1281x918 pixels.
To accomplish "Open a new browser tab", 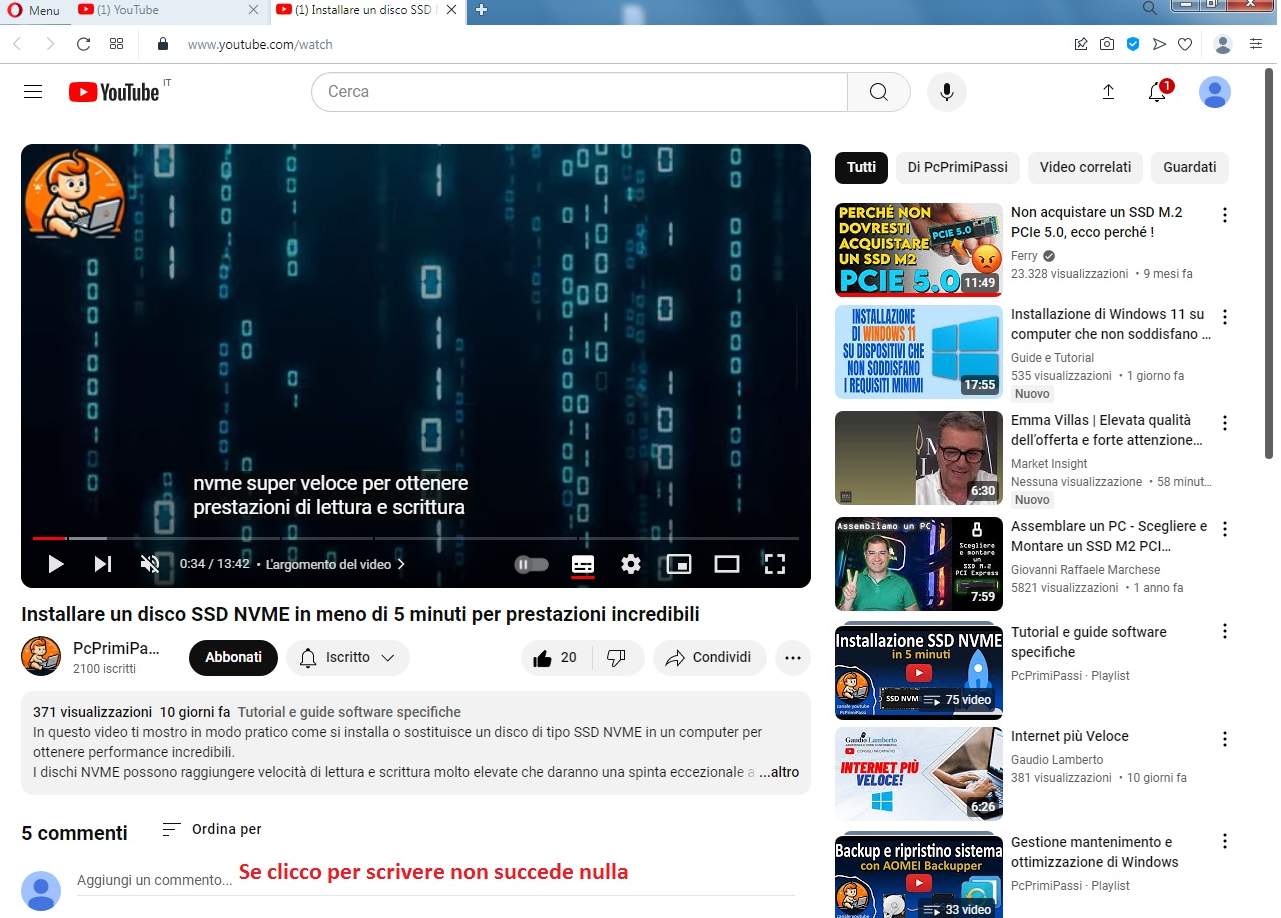I will (x=481, y=10).
